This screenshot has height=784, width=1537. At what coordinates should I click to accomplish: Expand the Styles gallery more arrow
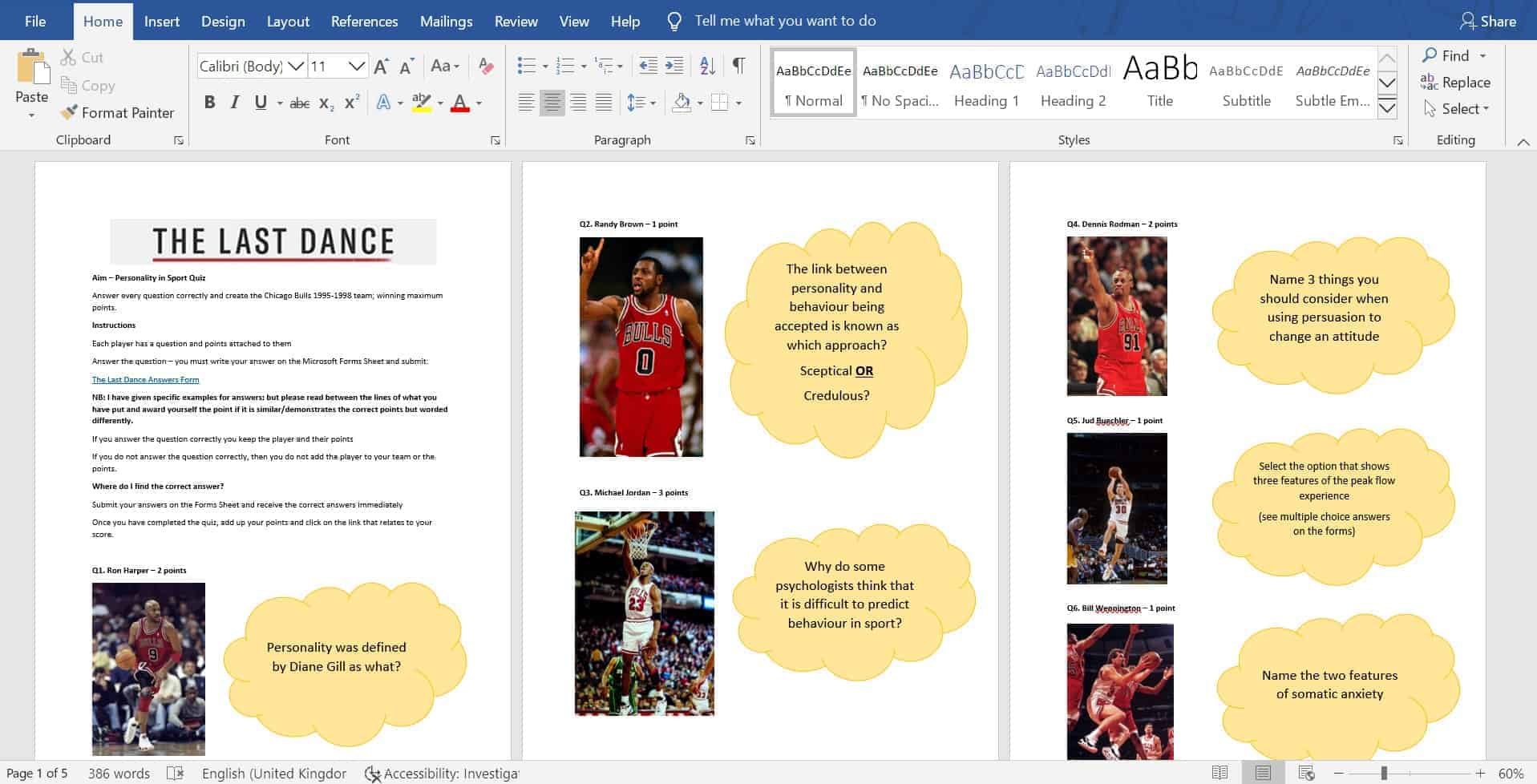click(x=1387, y=108)
